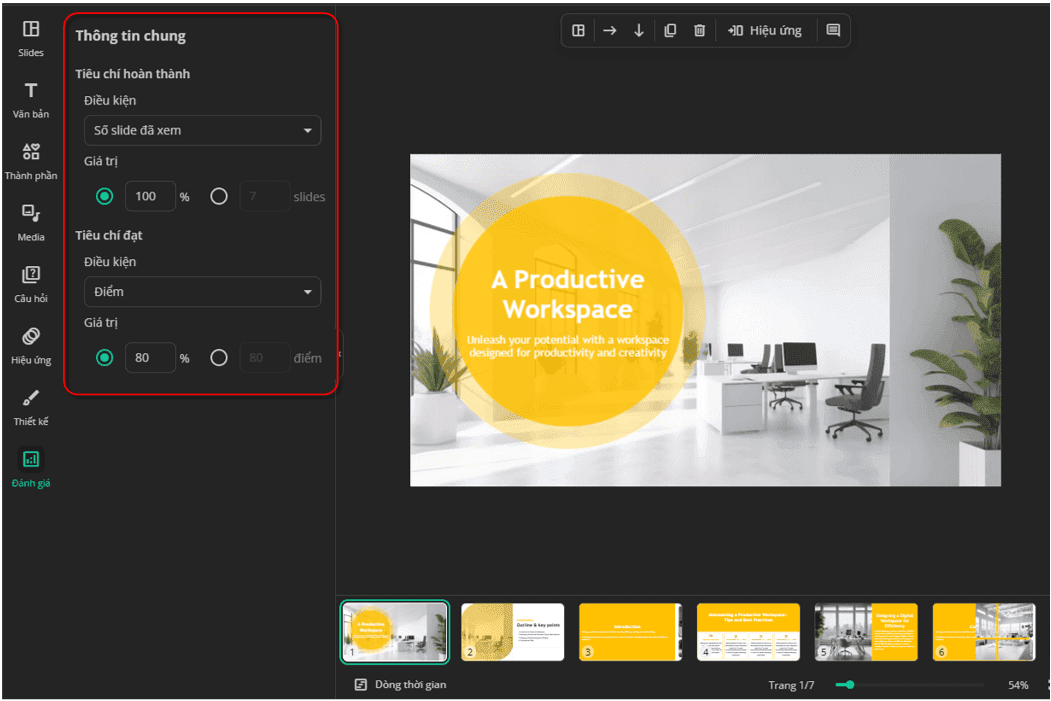1051x701 pixels.
Task: Click the Hiệu ứng button in top toolbar
Action: click(765, 30)
